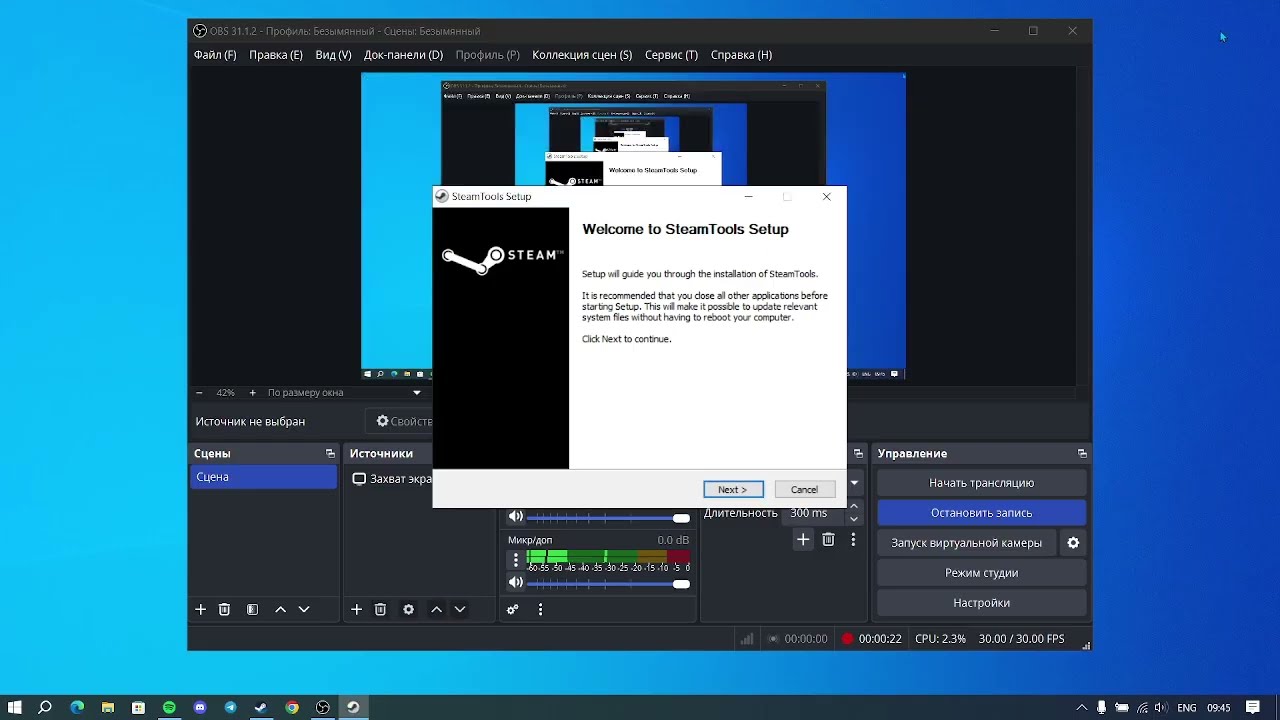Image resolution: width=1280 pixels, height=720 pixels.
Task: Click the 42% preview zoom value
Action: (x=225, y=393)
